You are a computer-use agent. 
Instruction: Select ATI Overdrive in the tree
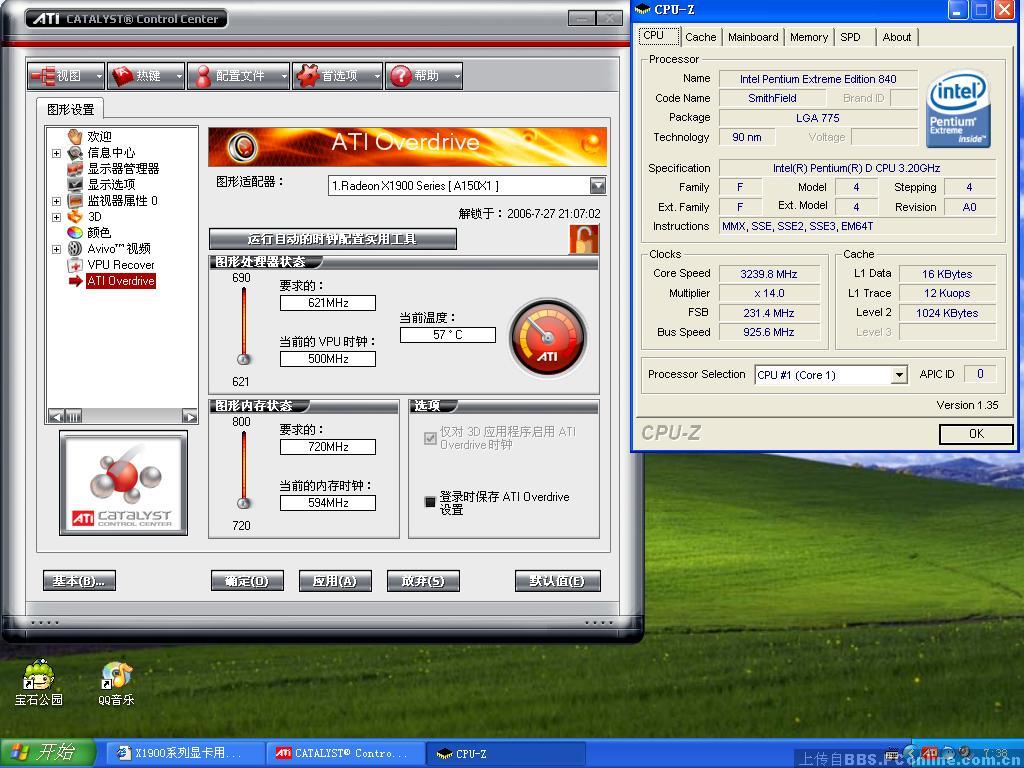pos(121,281)
